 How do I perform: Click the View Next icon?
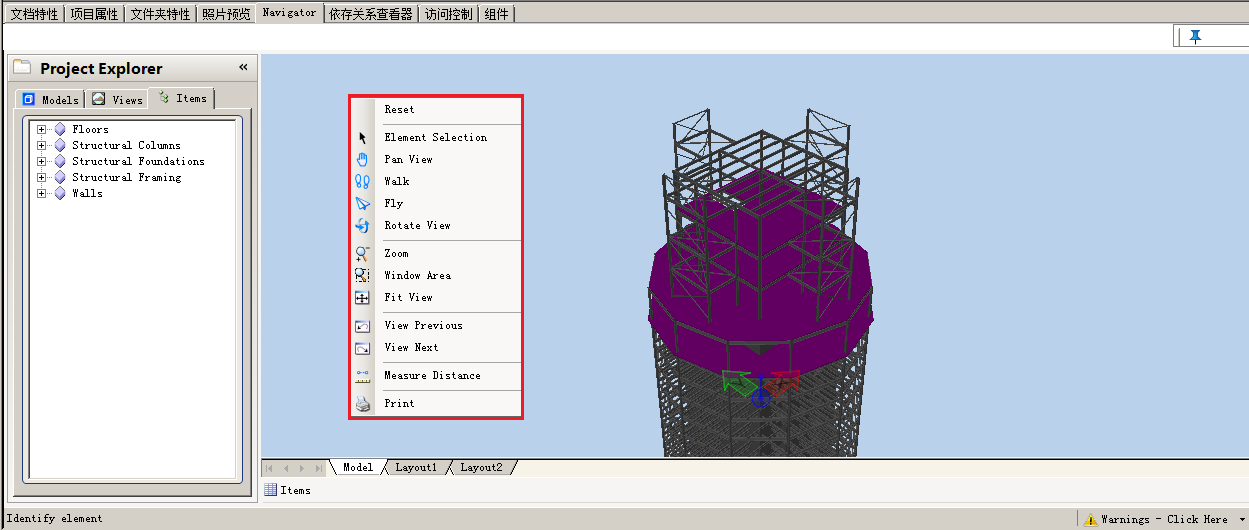[363, 348]
